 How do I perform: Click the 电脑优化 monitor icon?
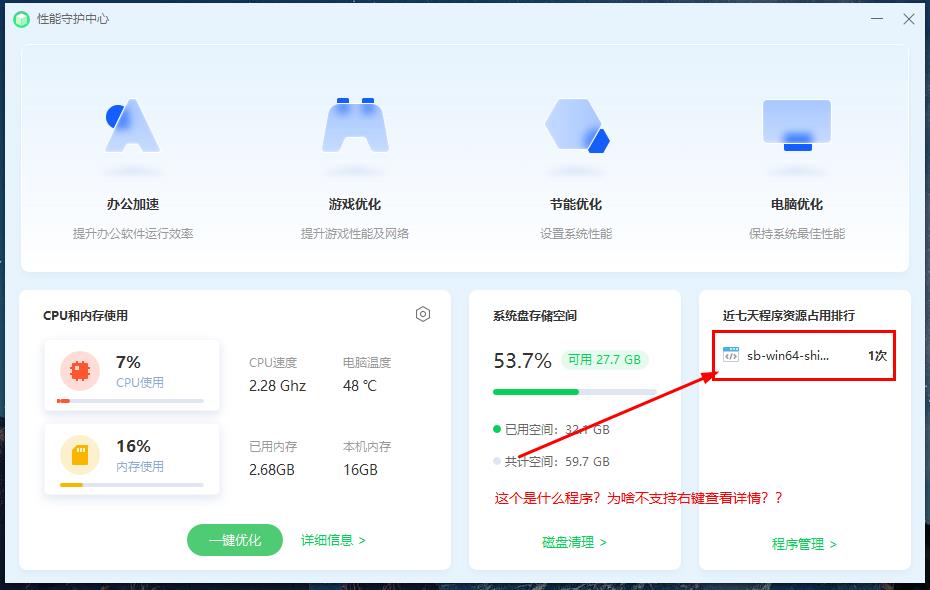pos(797,125)
